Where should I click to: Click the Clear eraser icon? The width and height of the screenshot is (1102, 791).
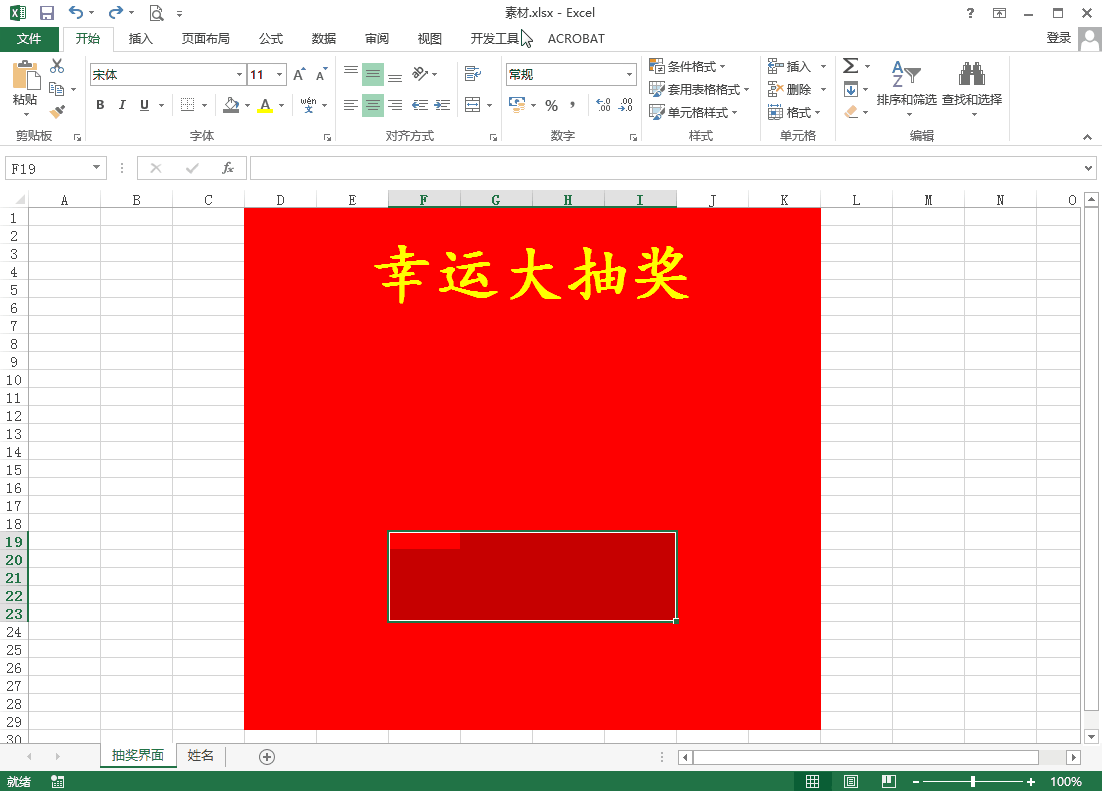850,112
